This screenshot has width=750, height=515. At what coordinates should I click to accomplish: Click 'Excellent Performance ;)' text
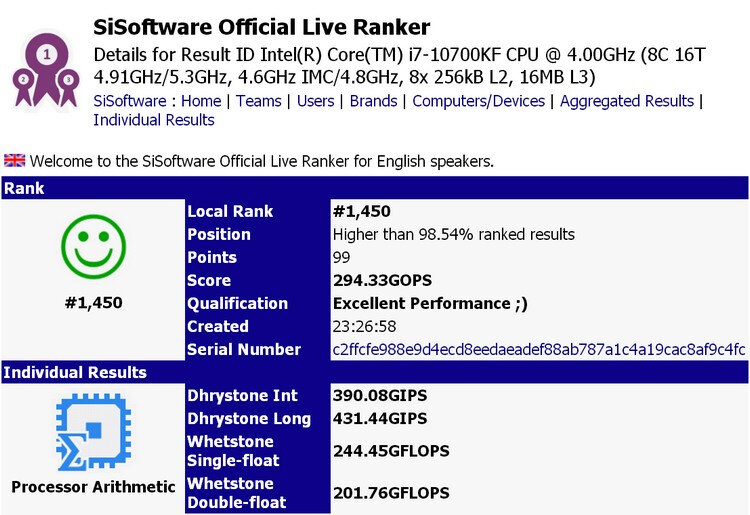tap(430, 304)
